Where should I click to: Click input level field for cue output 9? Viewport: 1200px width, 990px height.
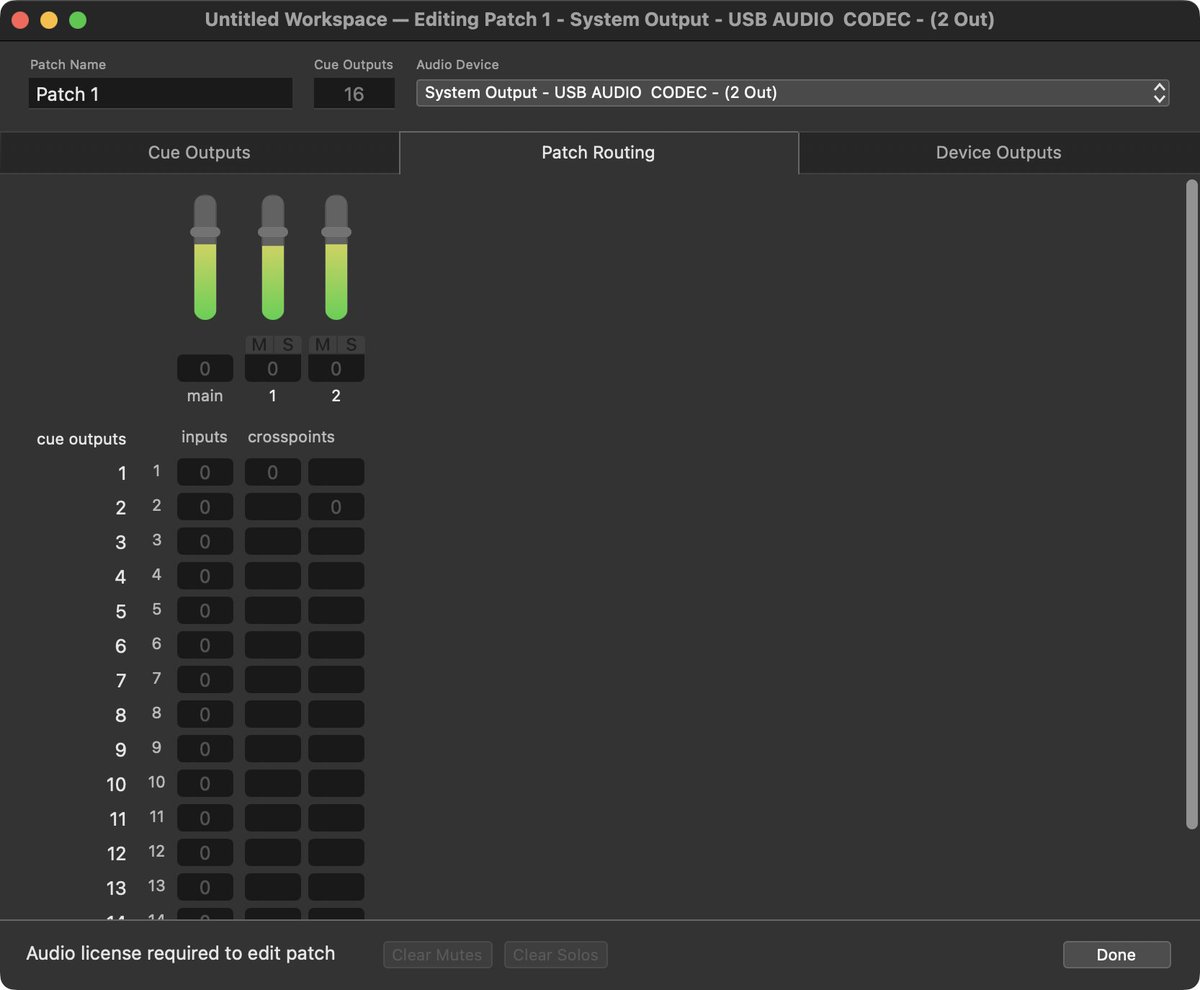click(x=205, y=749)
